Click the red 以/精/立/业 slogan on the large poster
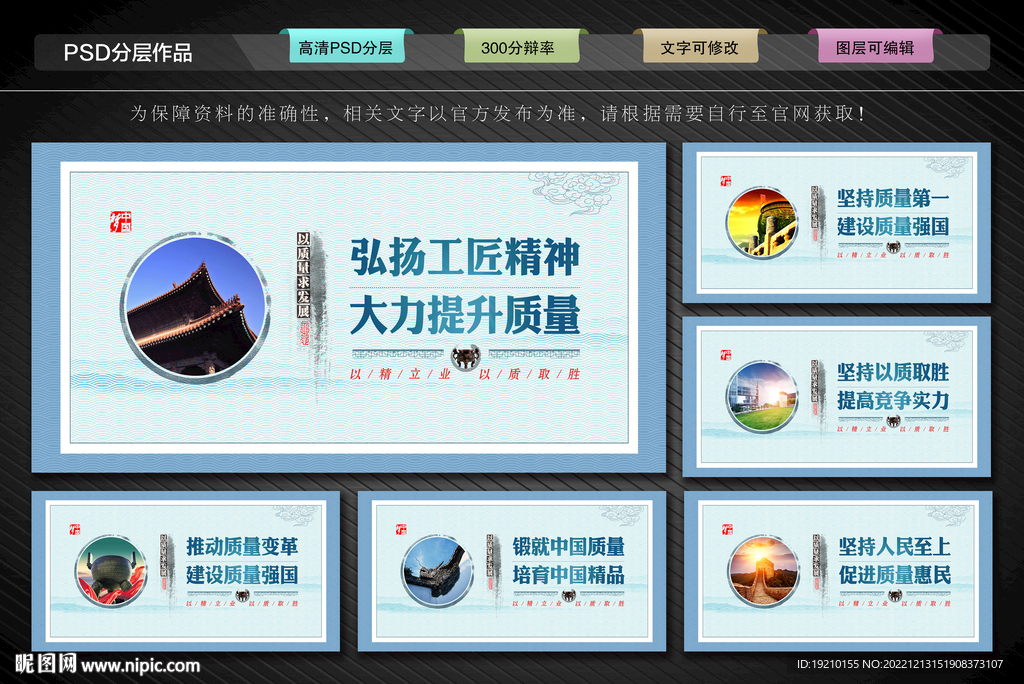 (x=400, y=374)
